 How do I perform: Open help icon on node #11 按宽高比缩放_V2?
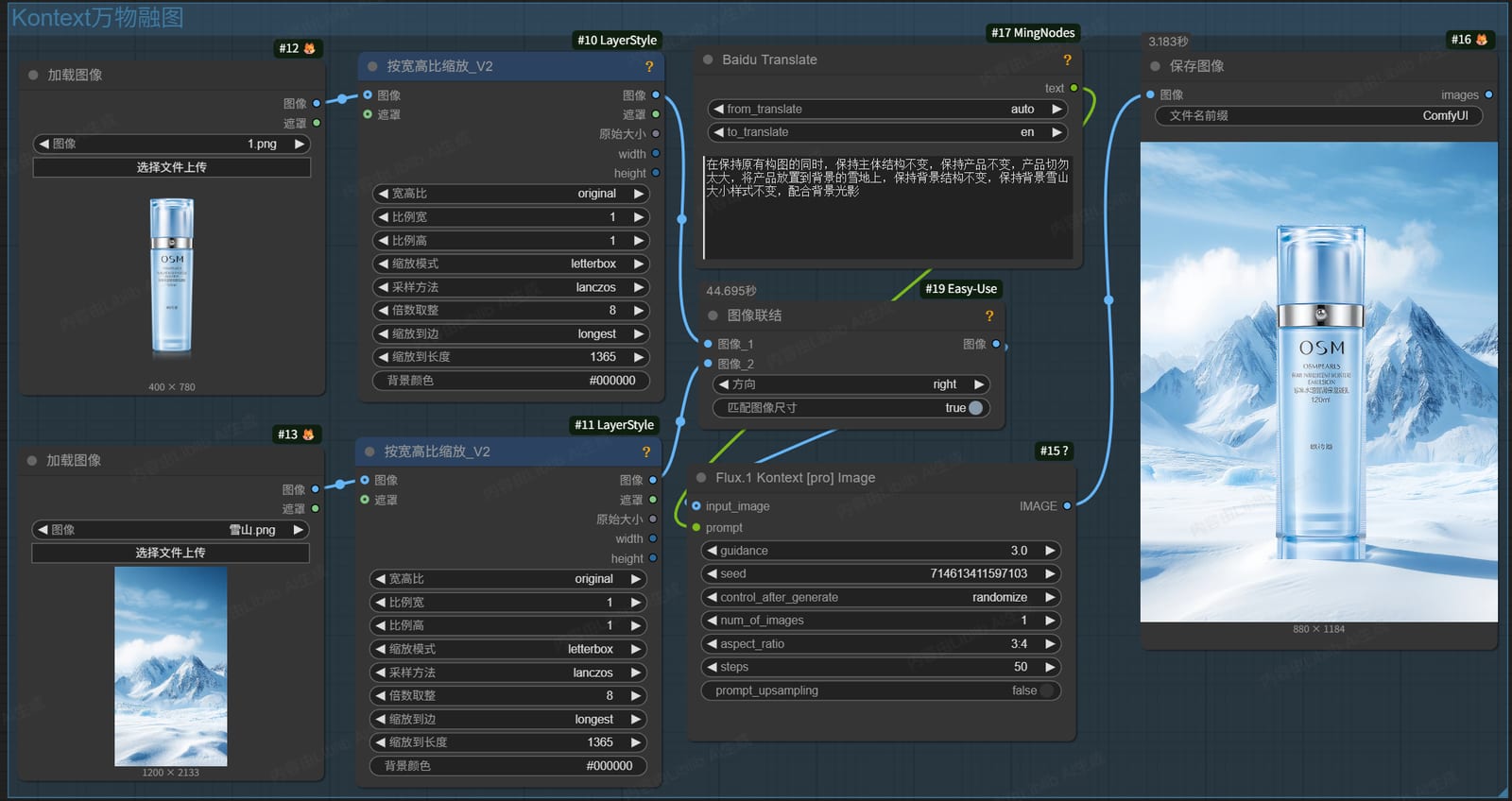[x=646, y=452]
